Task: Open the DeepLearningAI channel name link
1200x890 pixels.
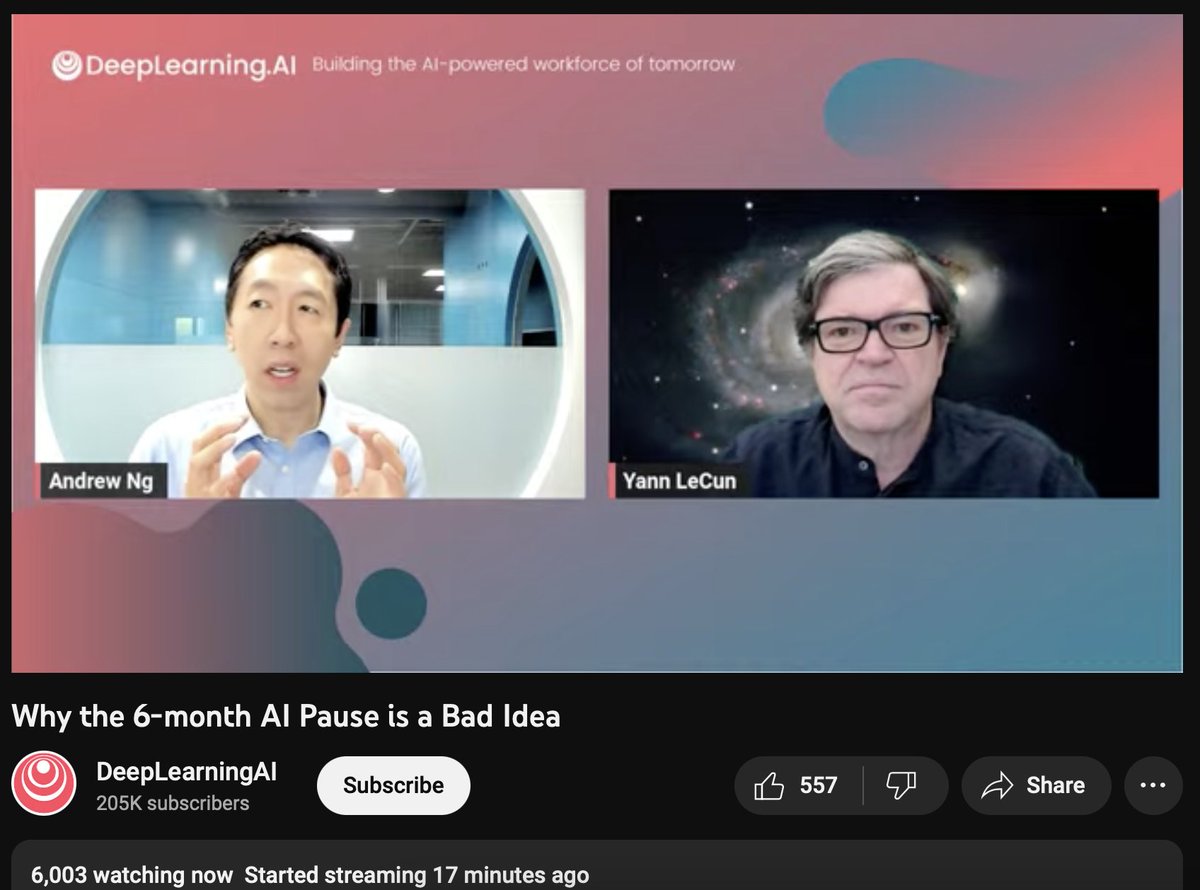Action: click(186, 771)
